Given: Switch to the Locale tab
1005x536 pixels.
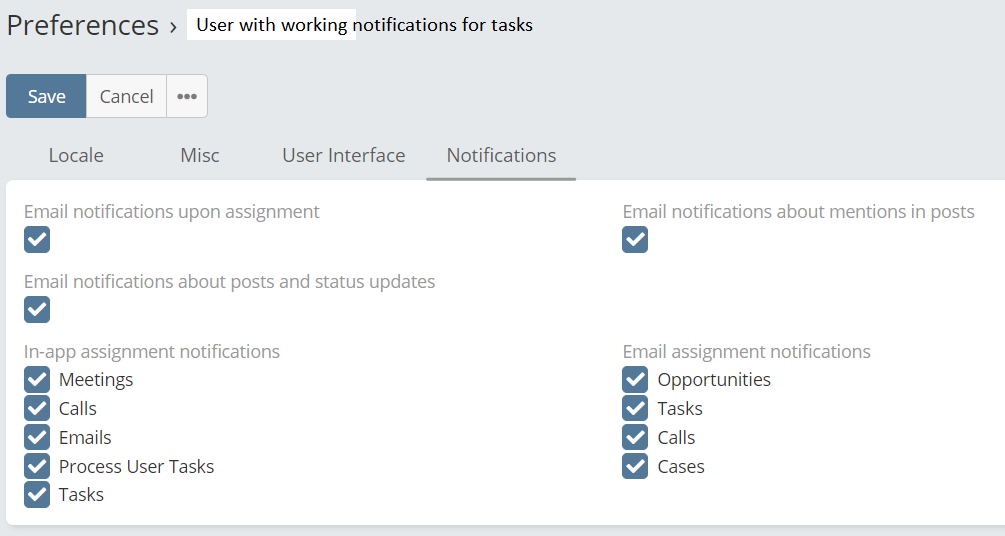Looking at the screenshot, I should (x=76, y=155).
